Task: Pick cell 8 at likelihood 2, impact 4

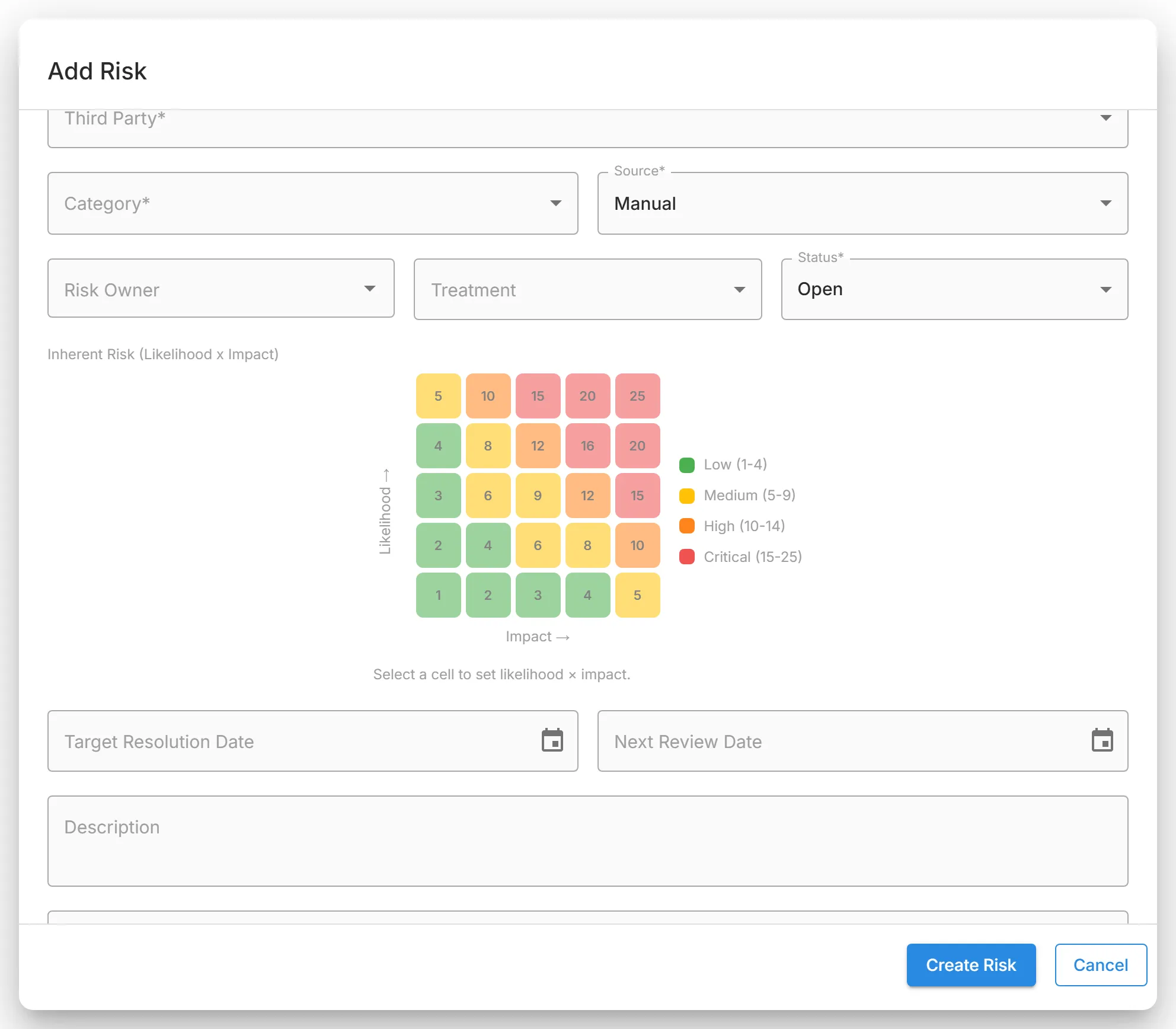Action: pyautogui.click(x=587, y=545)
